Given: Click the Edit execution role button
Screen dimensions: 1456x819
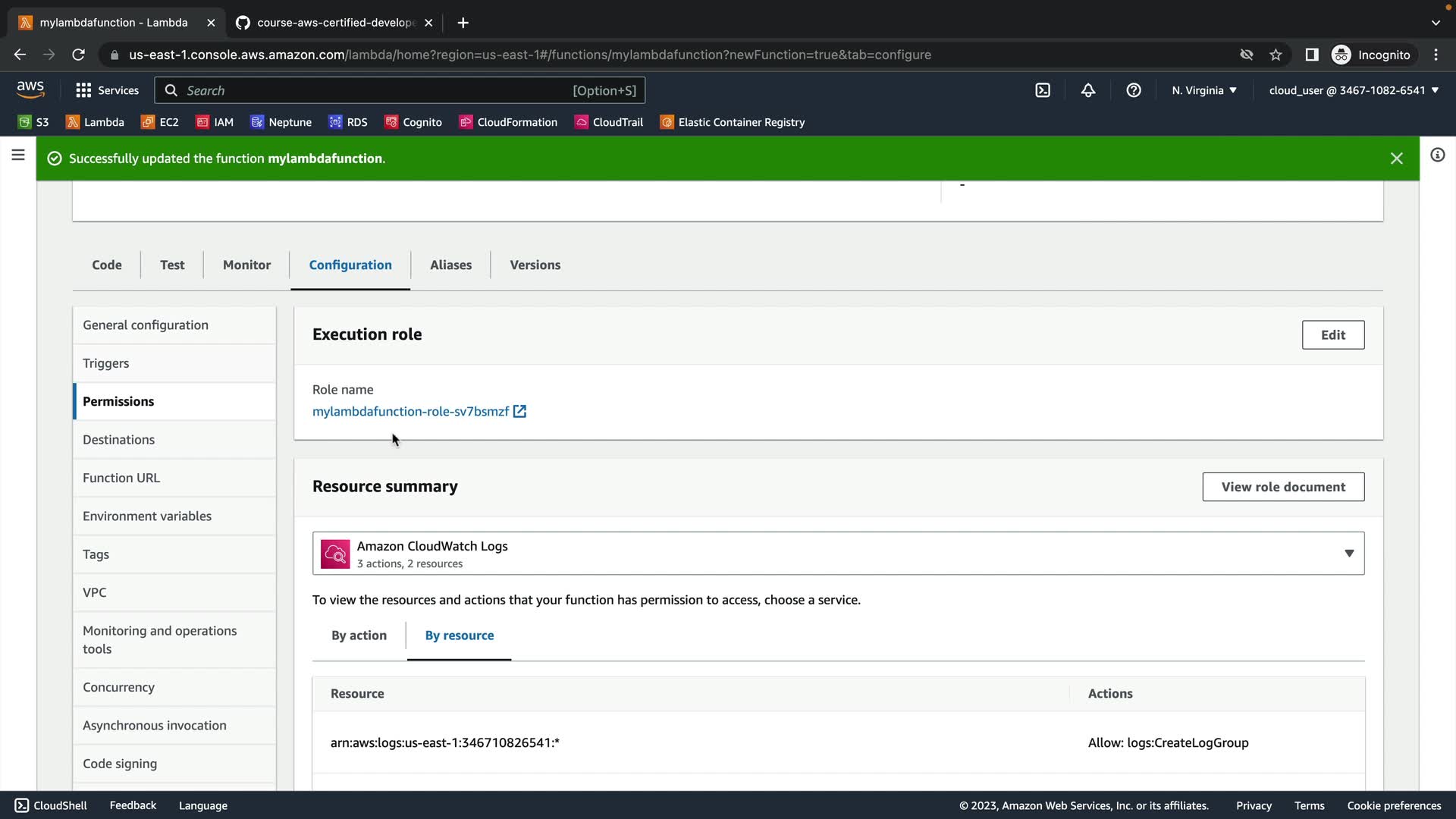Looking at the screenshot, I should pyautogui.click(x=1332, y=335).
